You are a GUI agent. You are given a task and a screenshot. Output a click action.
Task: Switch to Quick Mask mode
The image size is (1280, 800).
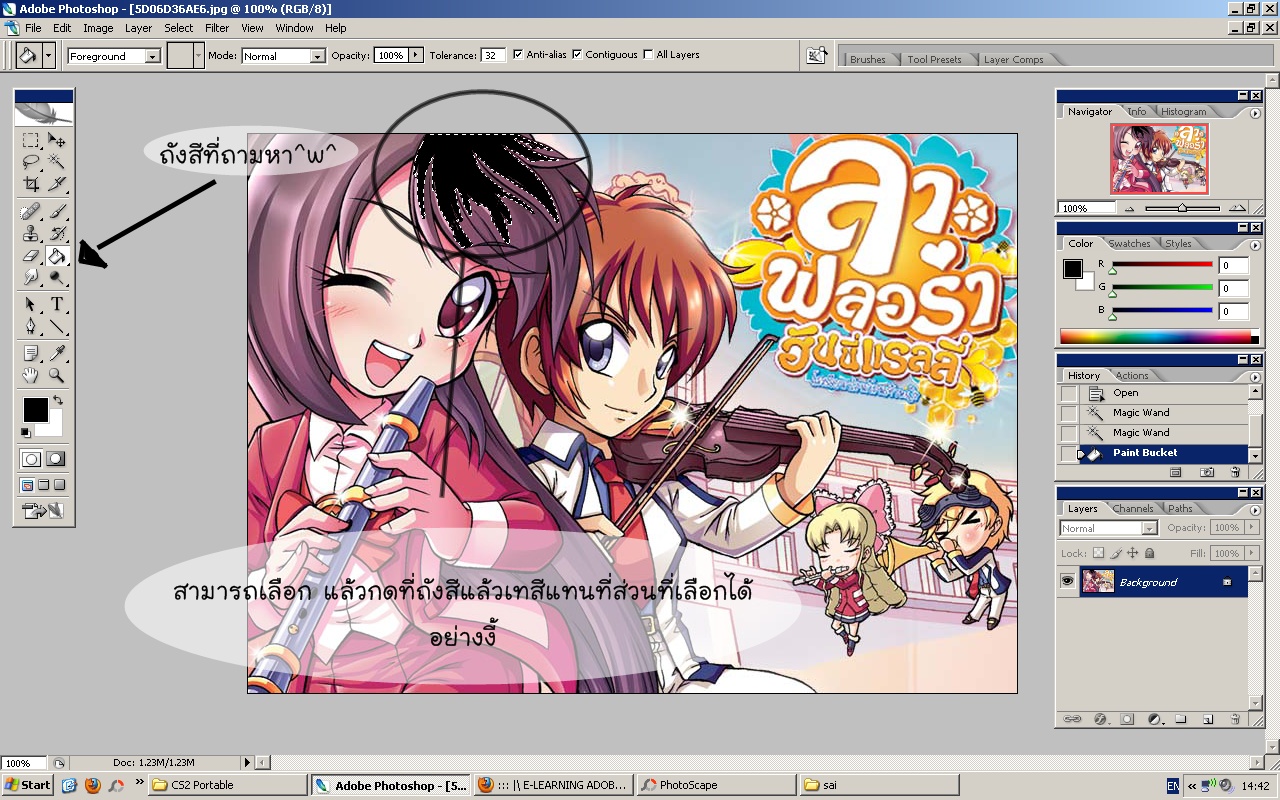pyautogui.click(x=56, y=459)
